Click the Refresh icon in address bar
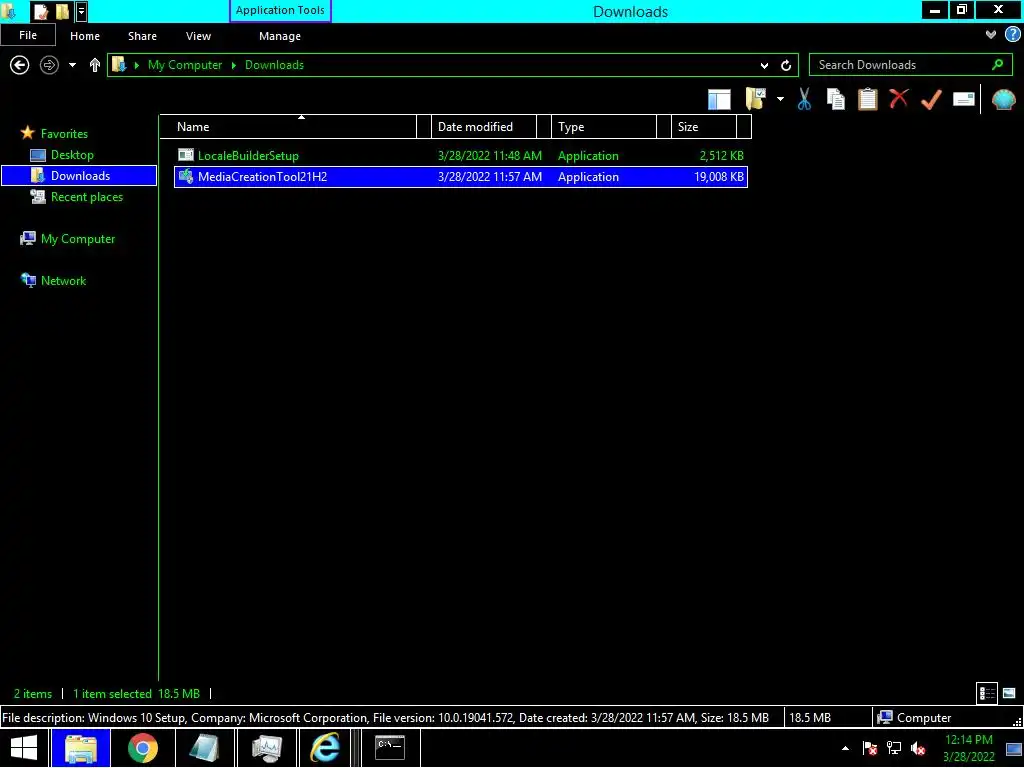This screenshot has width=1024, height=768. point(786,65)
